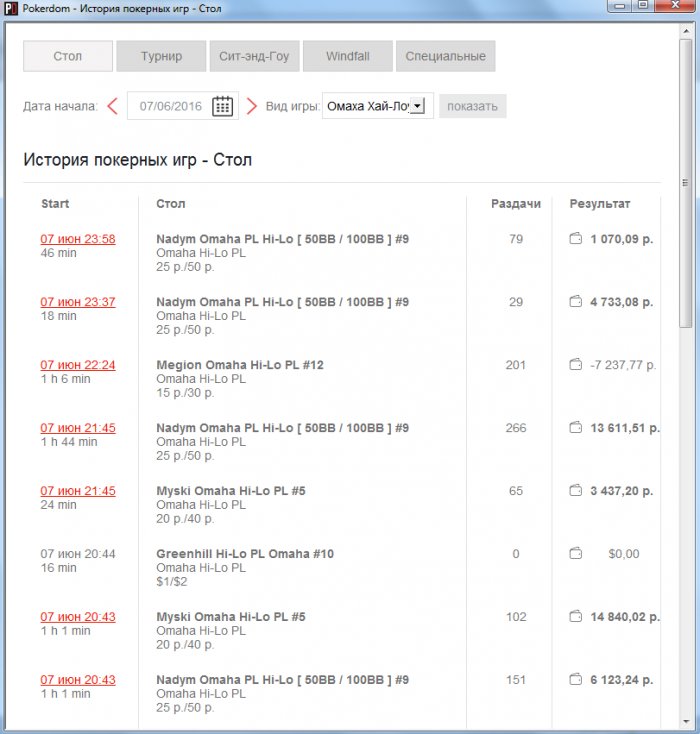Click the Pokerdom logo in title bar
This screenshot has width=700, height=734.
click(x=11, y=8)
